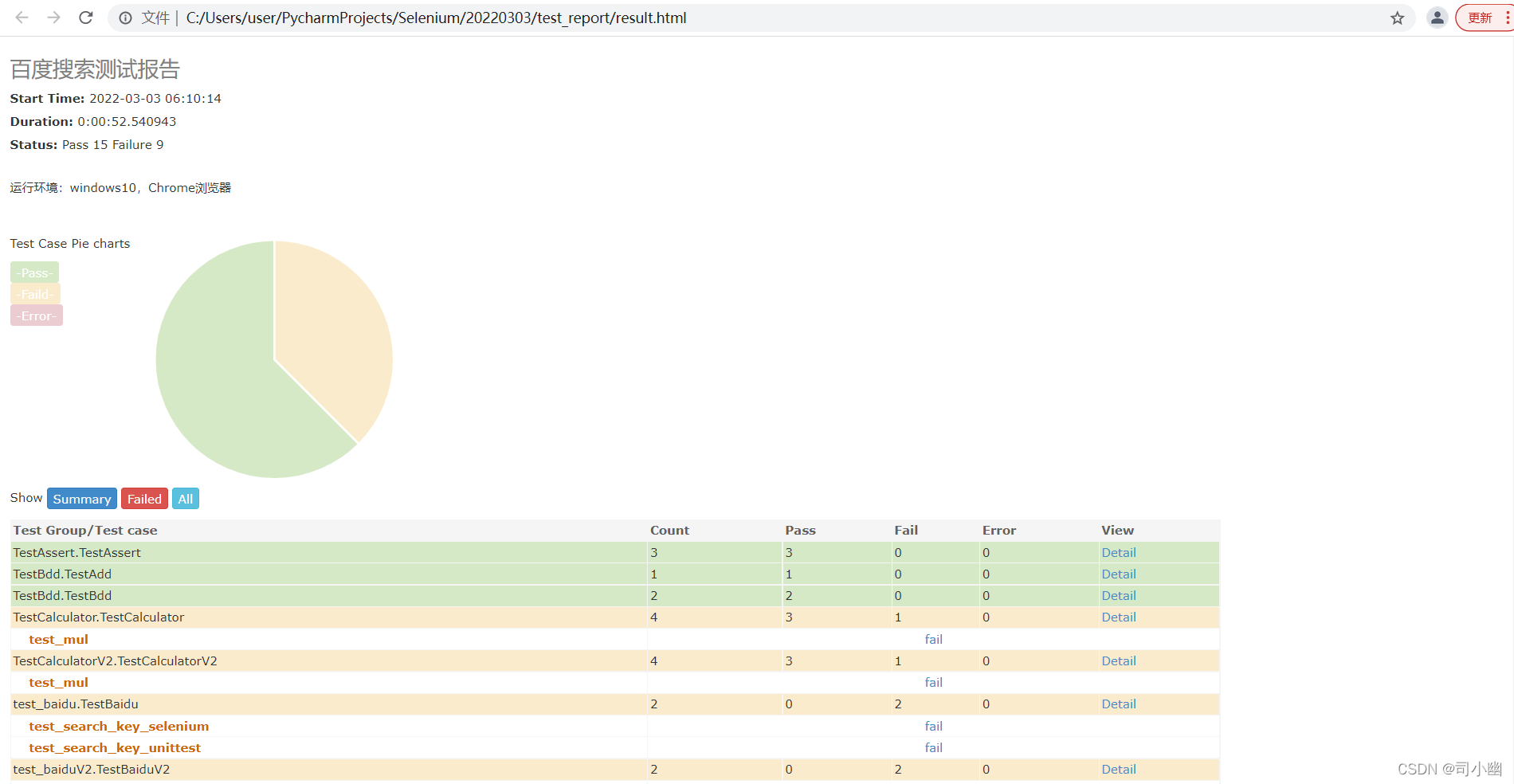The image size is (1514, 784).
Task: Reload the test report page
Action: pyautogui.click(x=86, y=18)
